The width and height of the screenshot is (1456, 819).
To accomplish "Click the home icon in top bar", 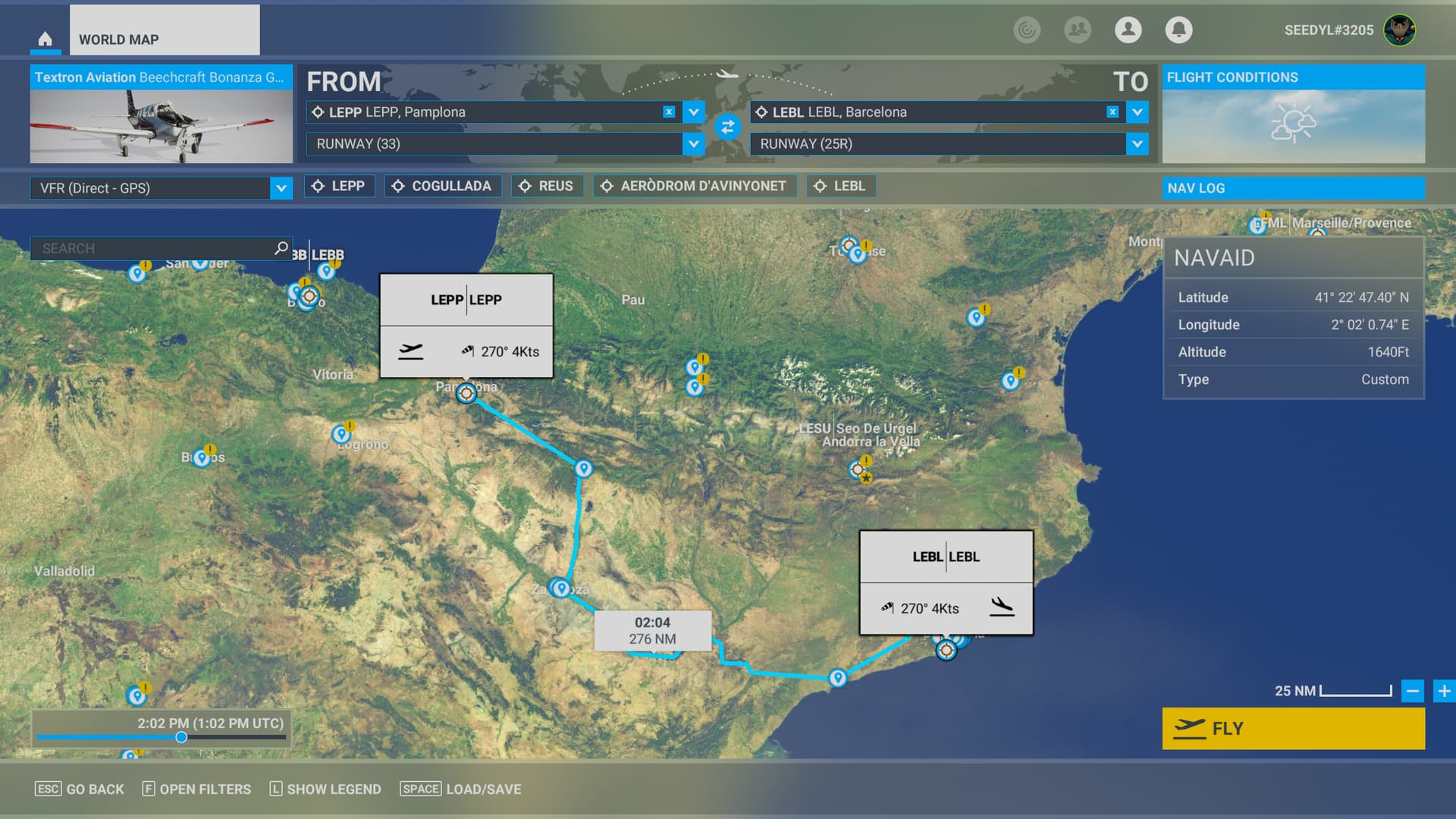I will click(x=45, y=39).
